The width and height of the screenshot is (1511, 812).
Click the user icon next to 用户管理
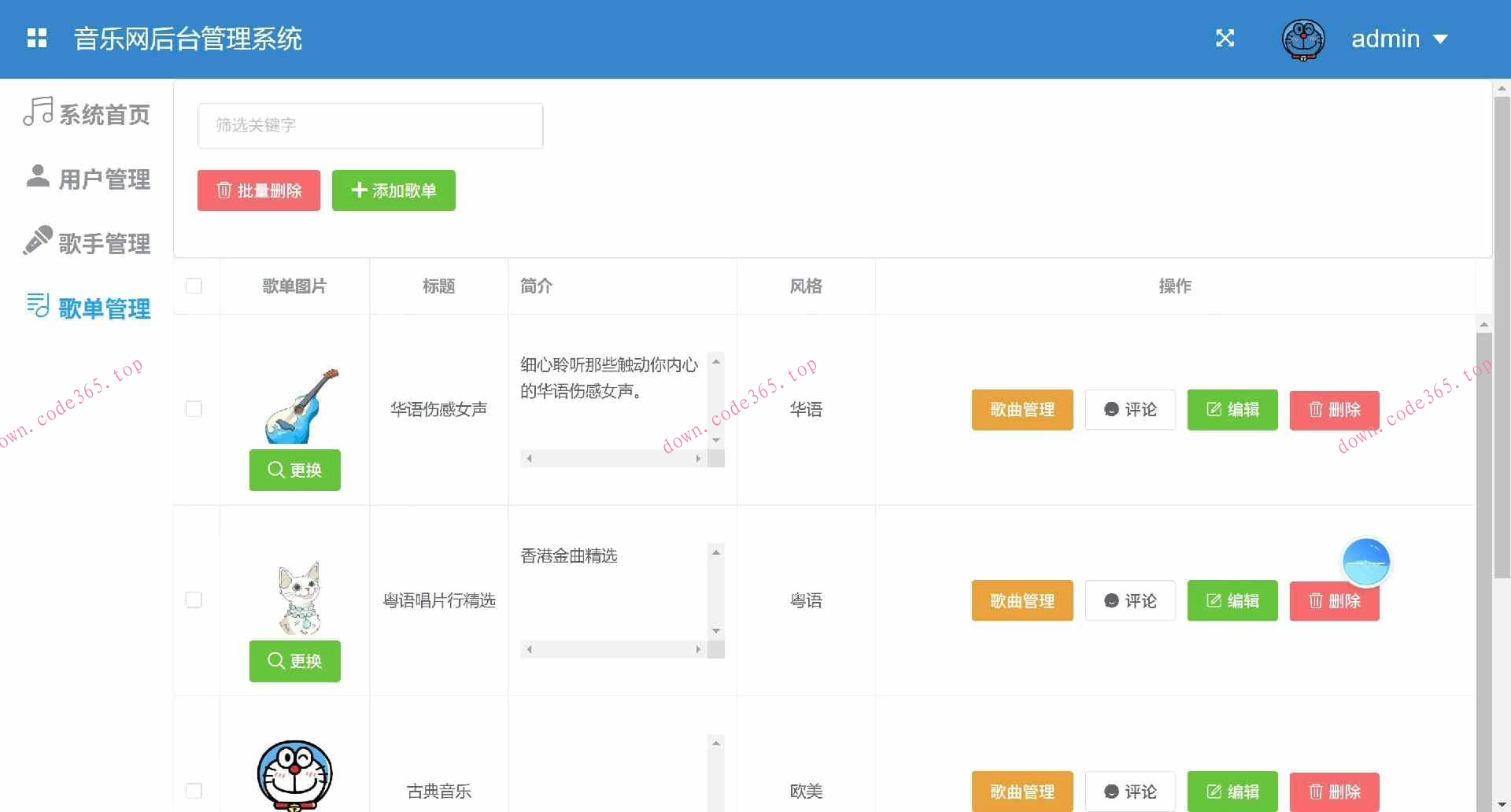36,176
